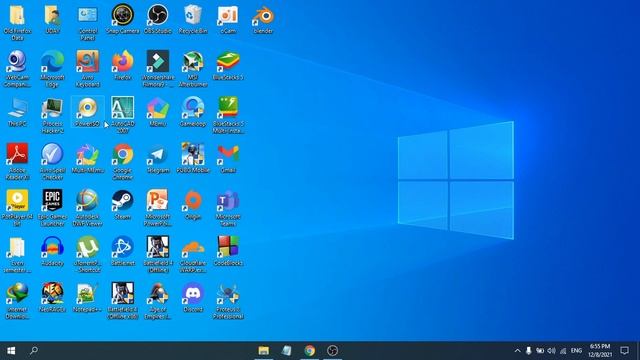Open taskbar search magnifier
640x360 pixels.
pyautogui.click(x=34, y=351)
